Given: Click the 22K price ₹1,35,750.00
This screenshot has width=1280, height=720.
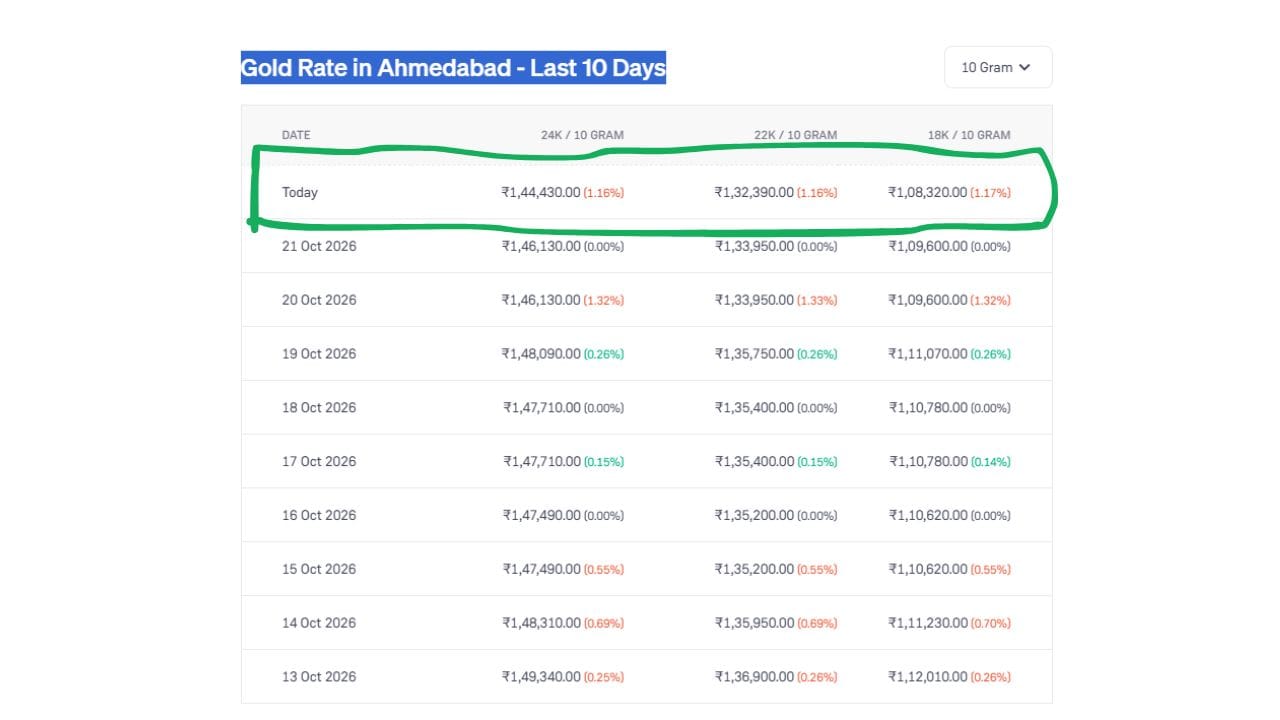Looking at the screenshot, I should pos(754,354).
